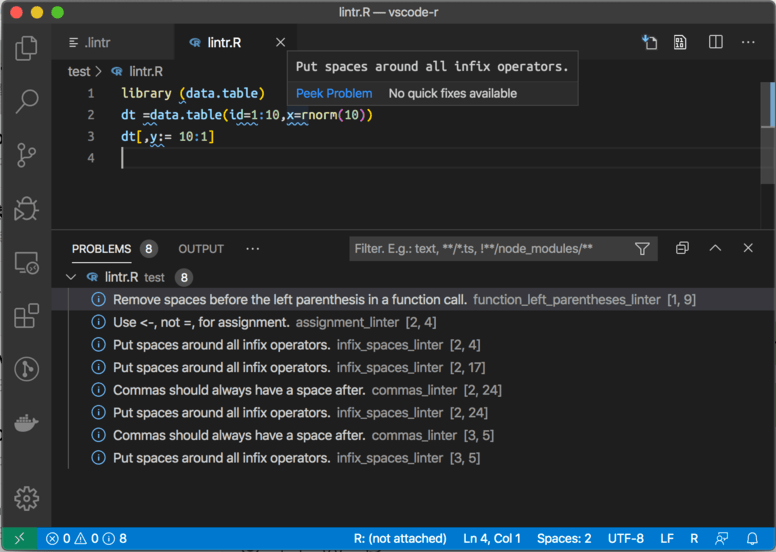
Task: Click line number 2 in the gutter
Action: [91, 115]
